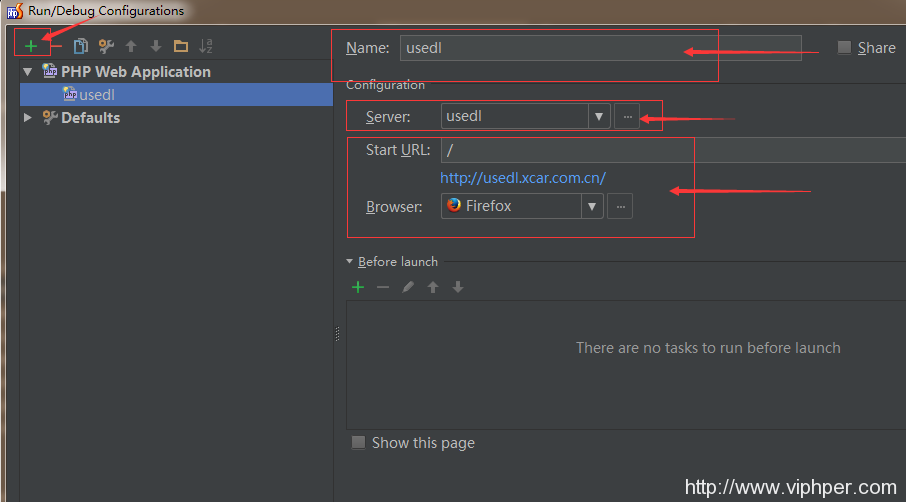
Task: Add a before launch task
Action: click(358, 287)
